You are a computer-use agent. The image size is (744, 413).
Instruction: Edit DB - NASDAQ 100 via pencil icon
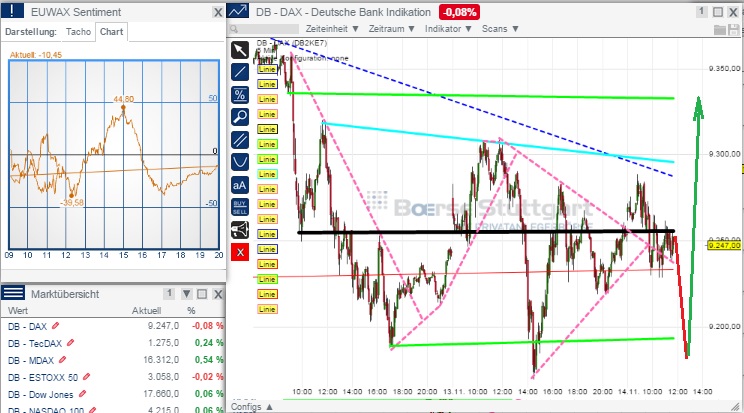93,409
